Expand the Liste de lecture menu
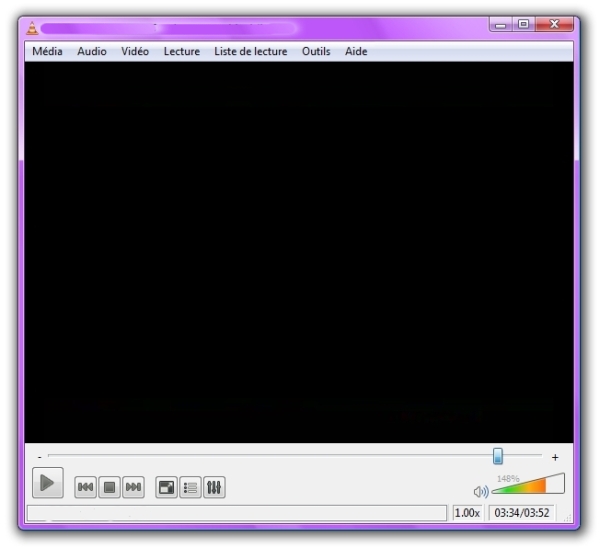The height and width of the screenshot is (548, 600). [250, 51]
